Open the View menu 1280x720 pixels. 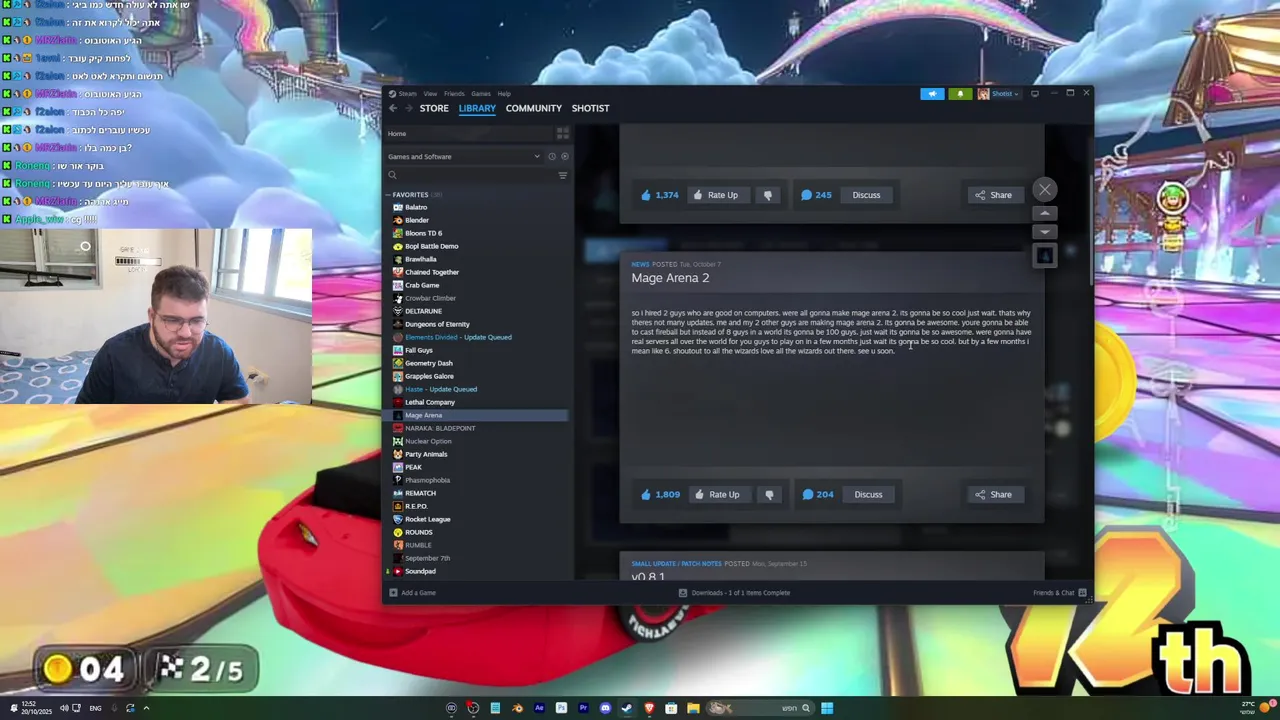[430, 94]
